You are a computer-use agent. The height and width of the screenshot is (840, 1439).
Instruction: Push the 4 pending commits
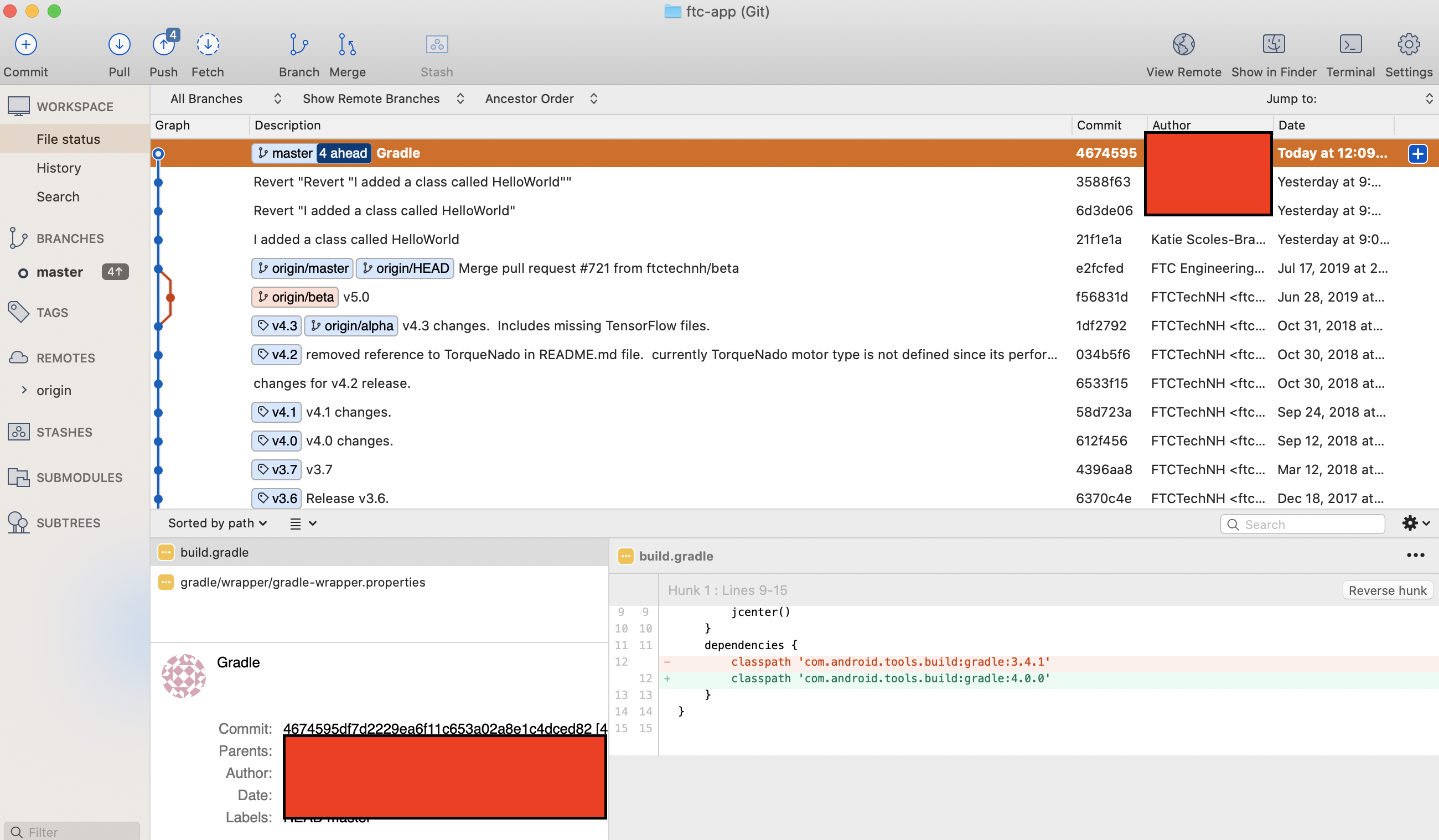(164, 44)
